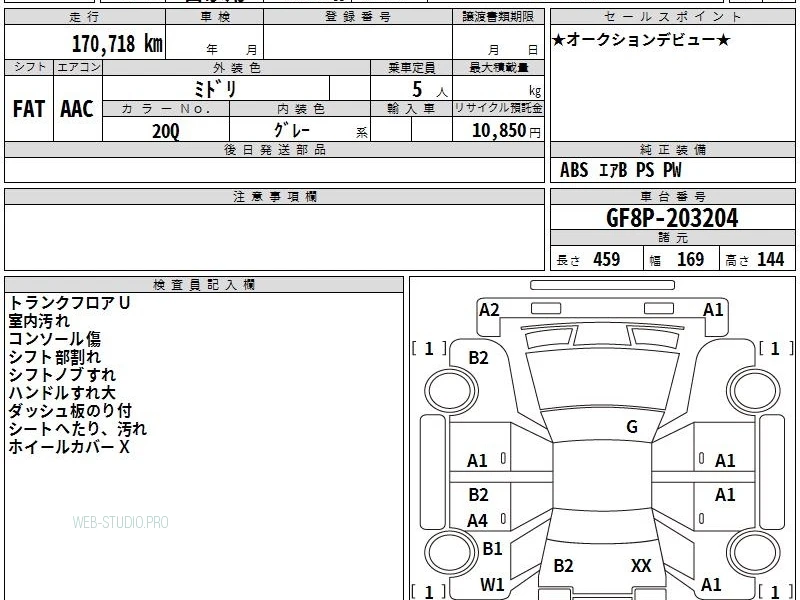Select the length value 459
The image size is (800, 600).
pos(607,259)
